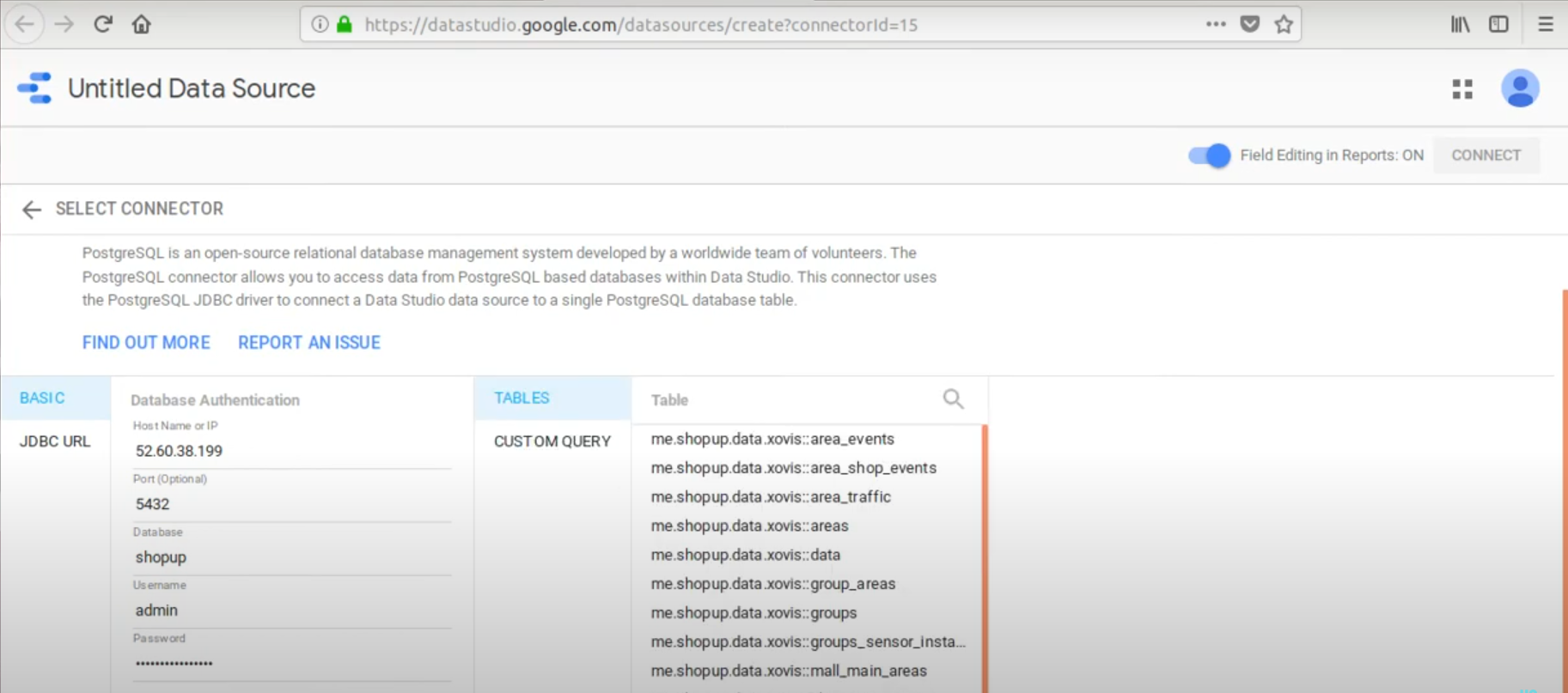Image resolution: width=1568 pixels, height=693 pixels.
Task: Click the back arrow beside Select Connector
Action: pyautogui.click(x=32, y=210)
